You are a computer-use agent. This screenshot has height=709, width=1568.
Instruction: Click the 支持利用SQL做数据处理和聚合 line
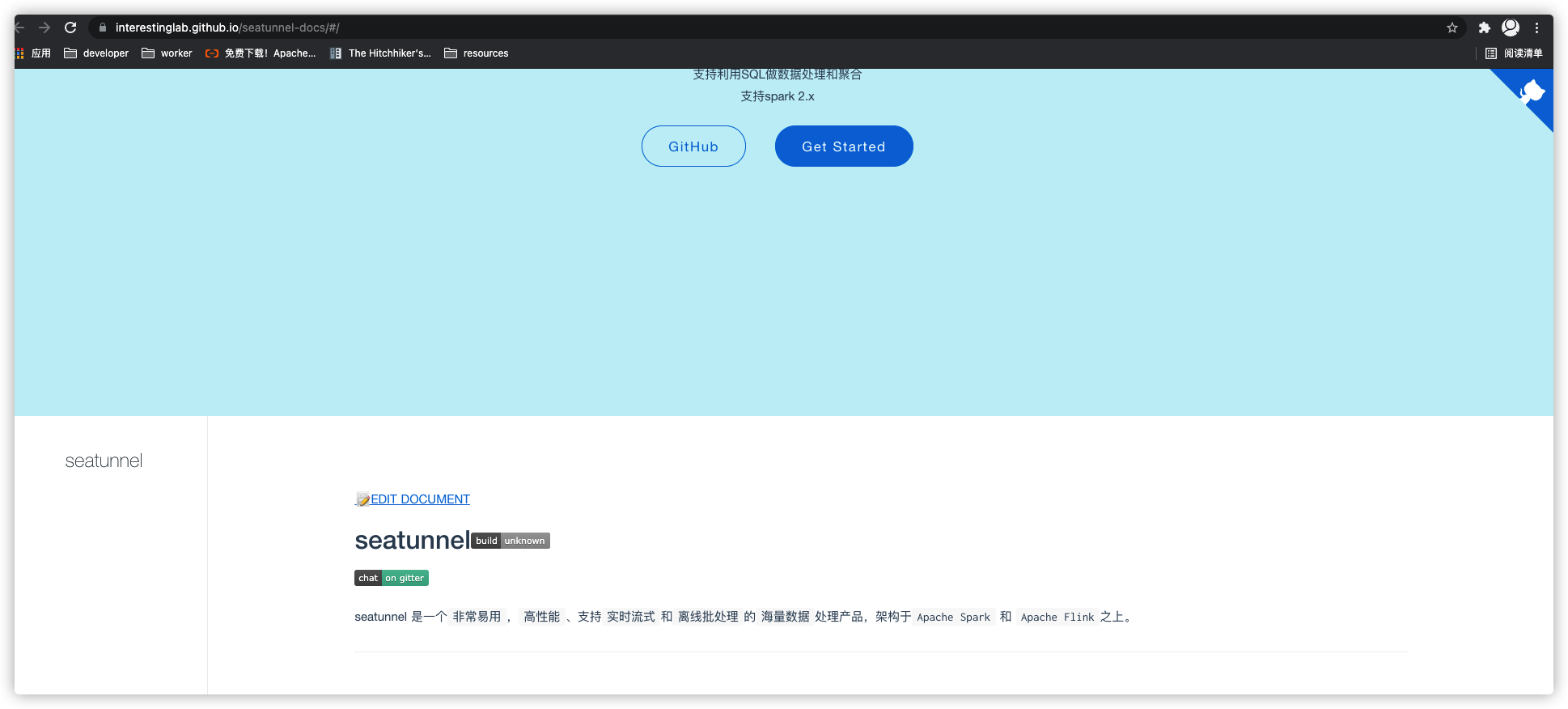778,74
